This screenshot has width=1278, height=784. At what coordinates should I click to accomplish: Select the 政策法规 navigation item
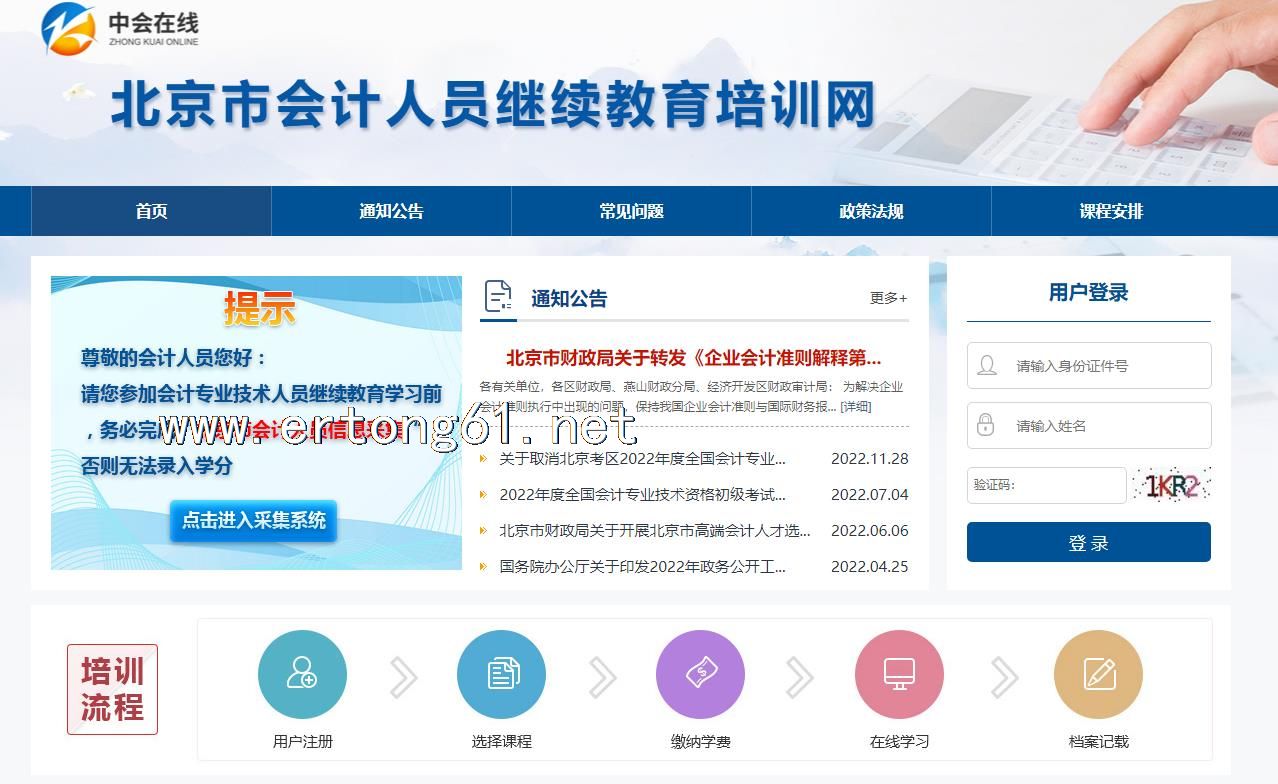pos(871,211)
